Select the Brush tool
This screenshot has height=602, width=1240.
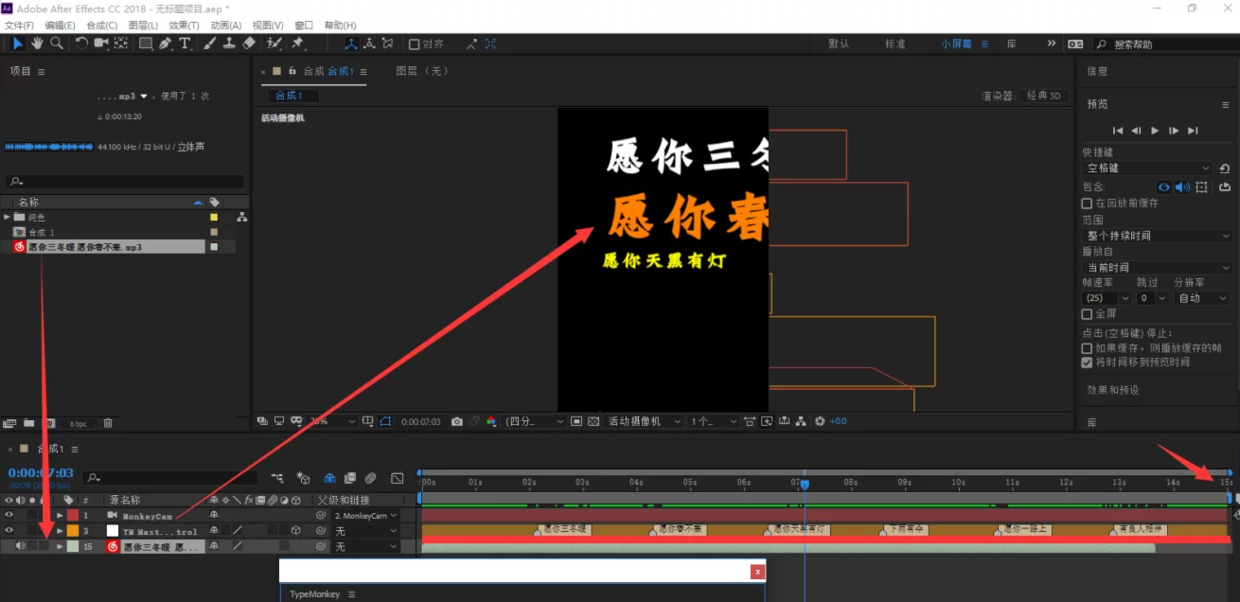pyautogui.click(x=210, y=44)
